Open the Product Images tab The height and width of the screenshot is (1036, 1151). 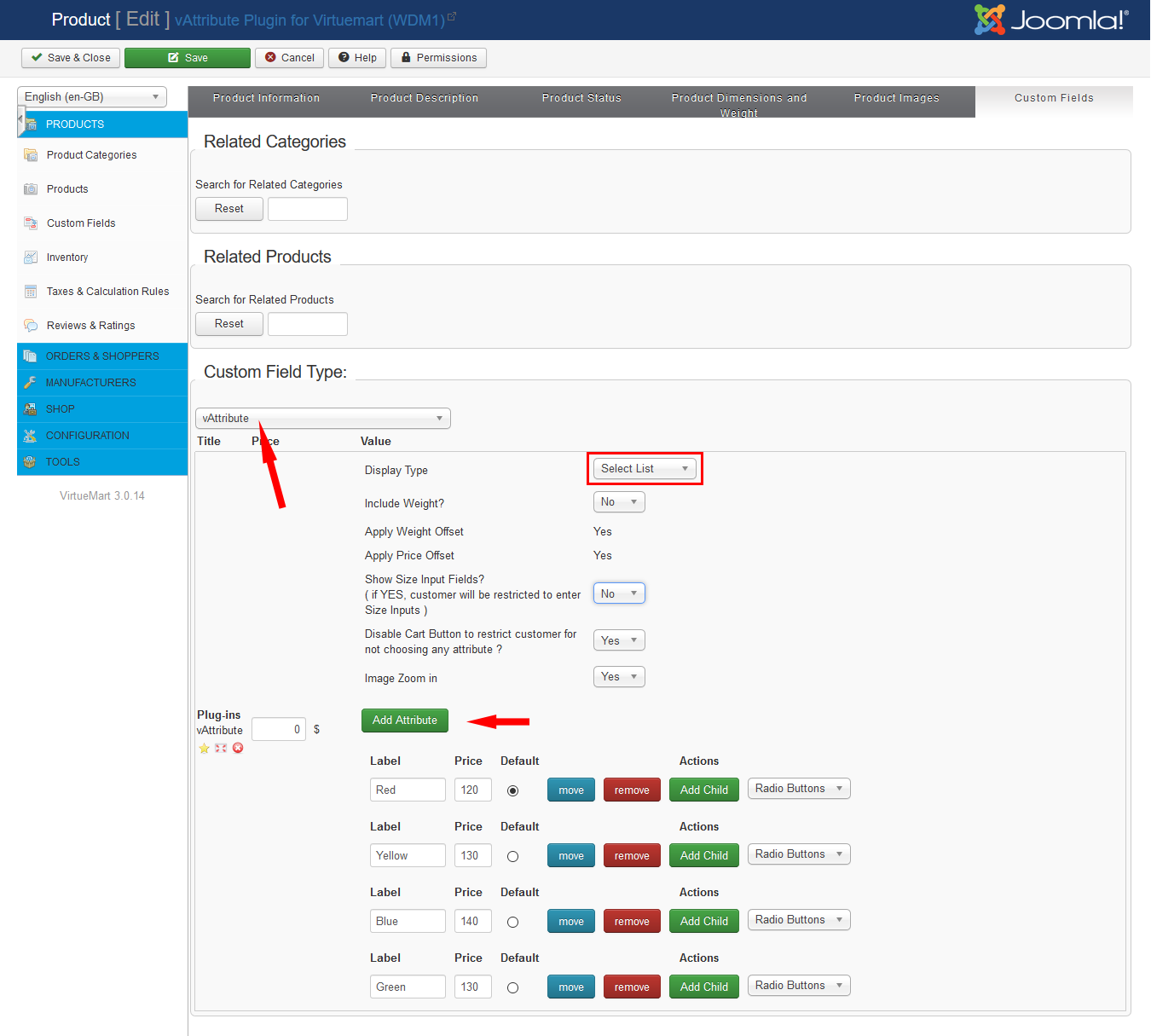point(896,98)
